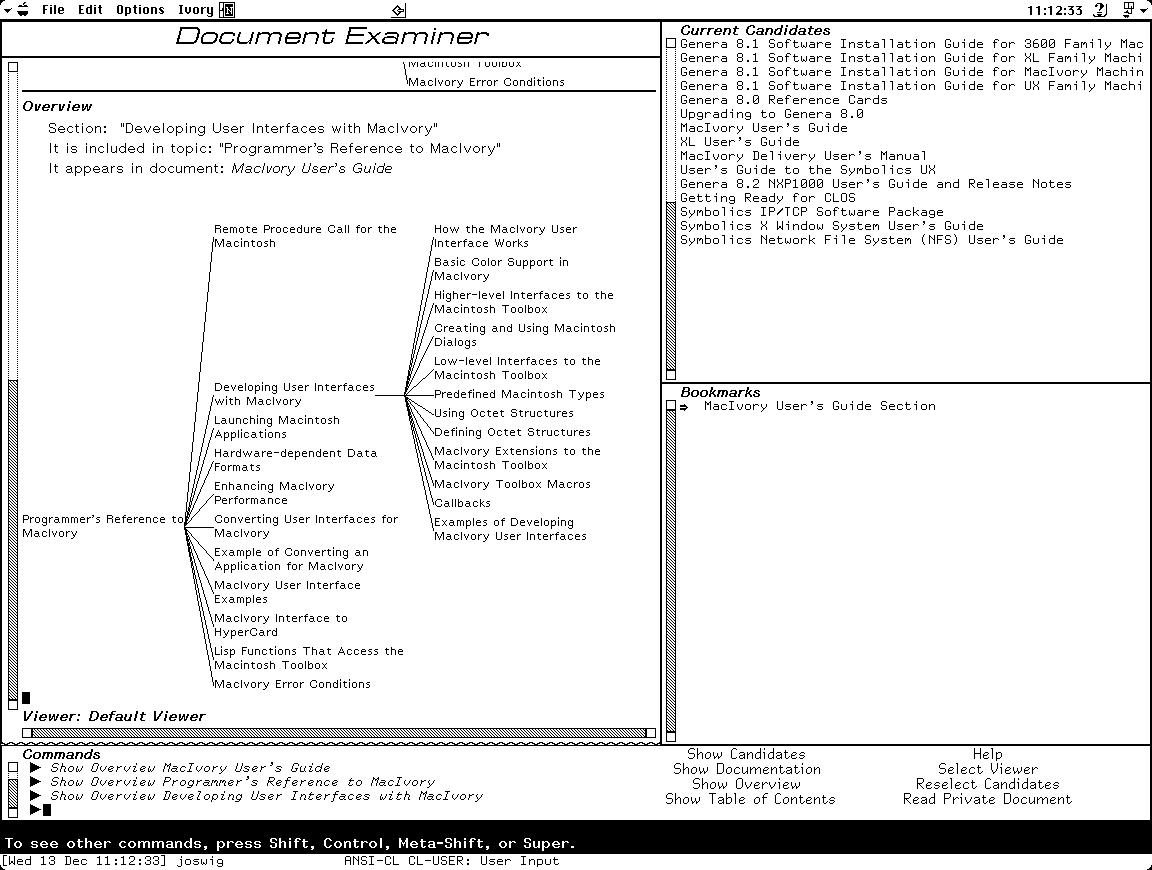1152x870 pixels.
Task: Open the dropdown arrow left of the Symbolics logo
Action: coord(6,9)
